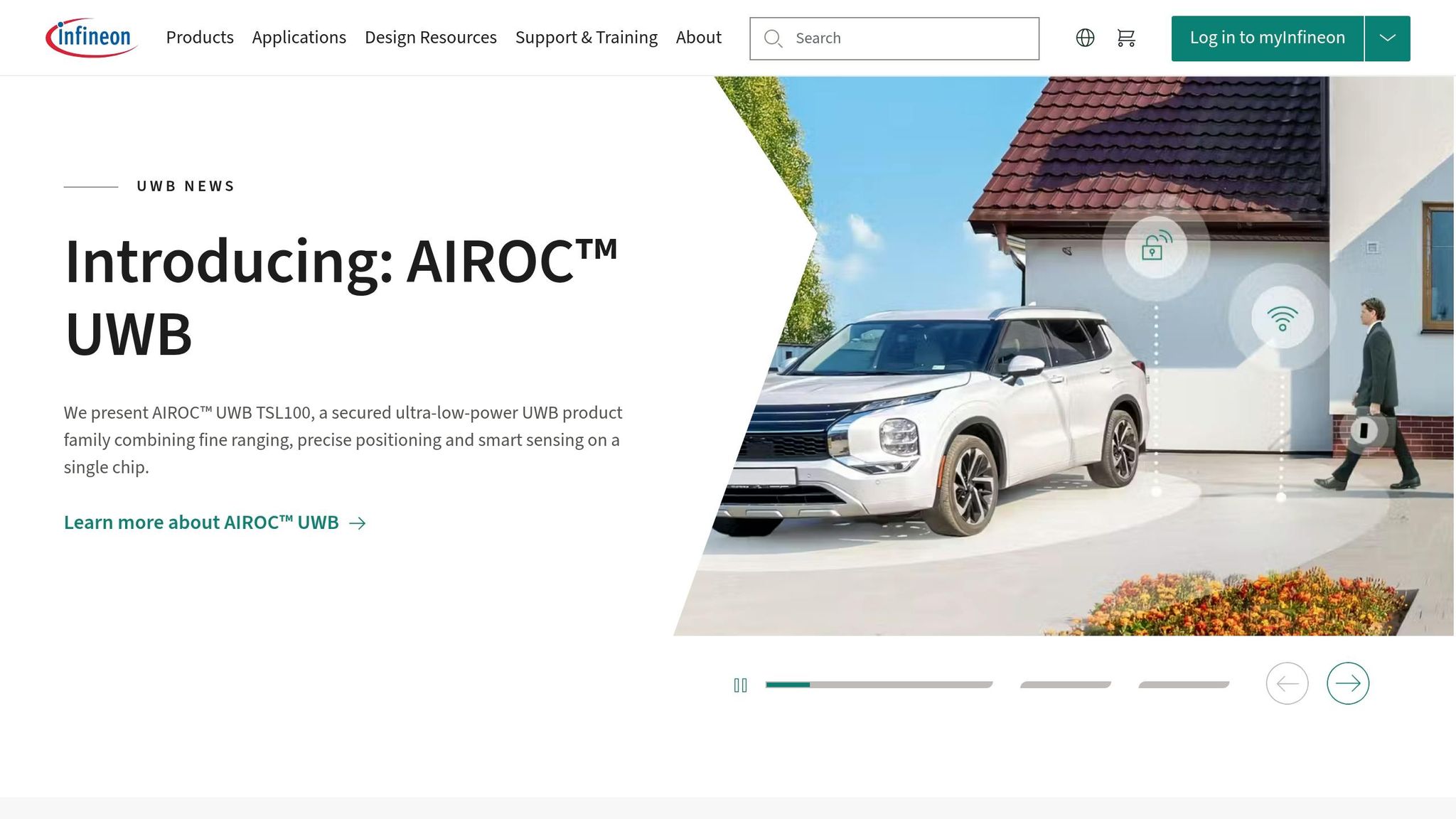Viewport: 1456px width, 819px height.
Task: Click the UWB NEWS label
Action: coord(186,186)
